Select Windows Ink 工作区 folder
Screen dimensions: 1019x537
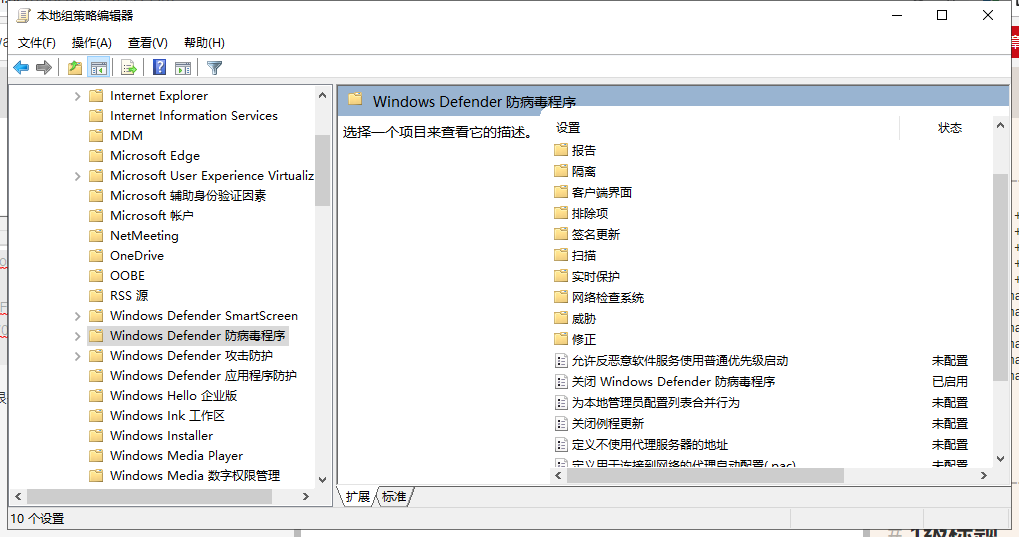(167, 415)
